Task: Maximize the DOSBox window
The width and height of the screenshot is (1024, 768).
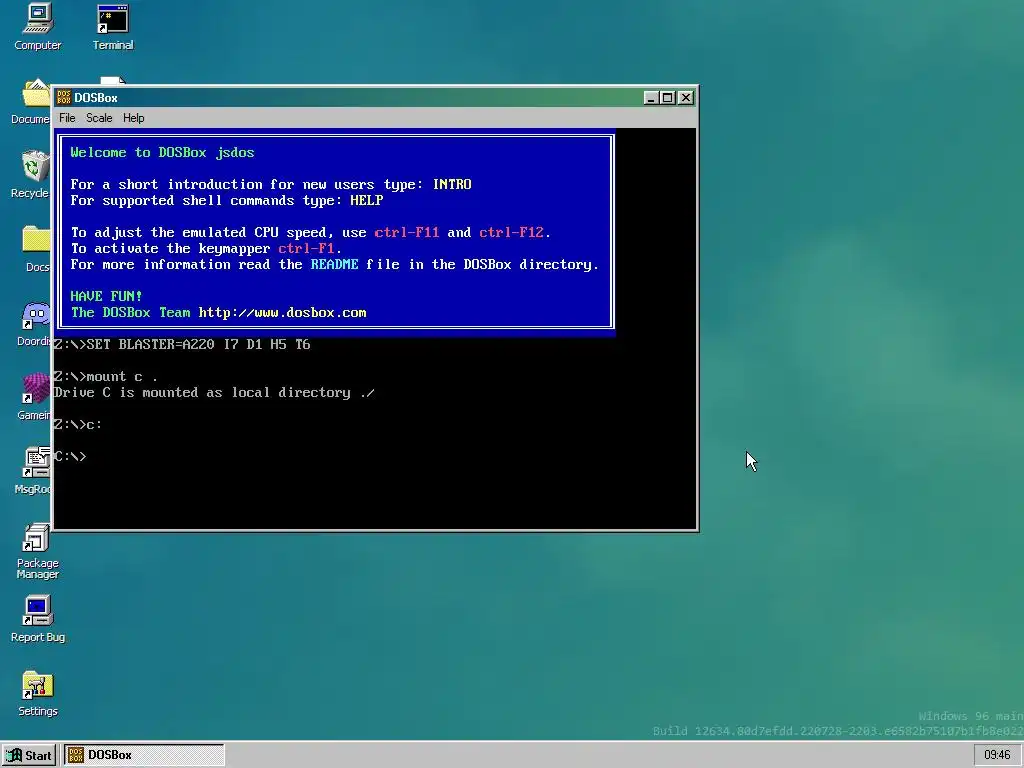Action: (x=667, y=98)
